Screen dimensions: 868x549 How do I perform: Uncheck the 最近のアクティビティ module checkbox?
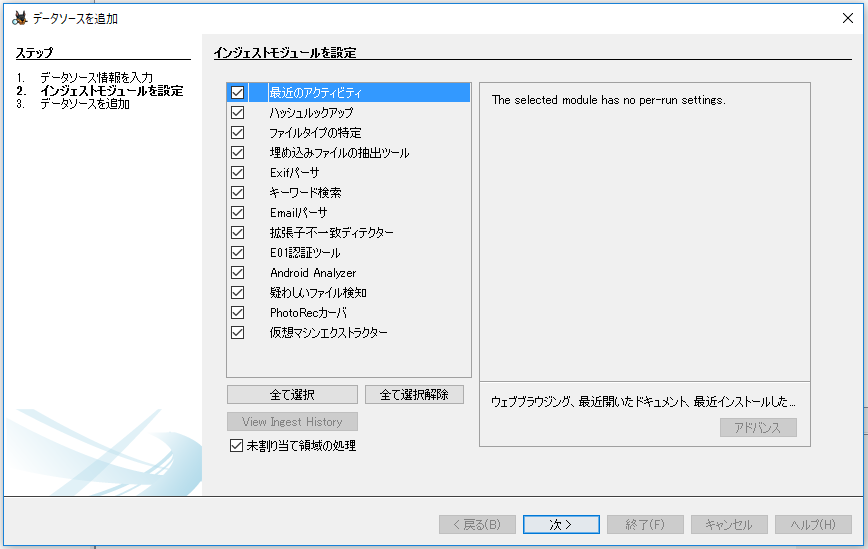pyautogui.click(x=238, y=93)
